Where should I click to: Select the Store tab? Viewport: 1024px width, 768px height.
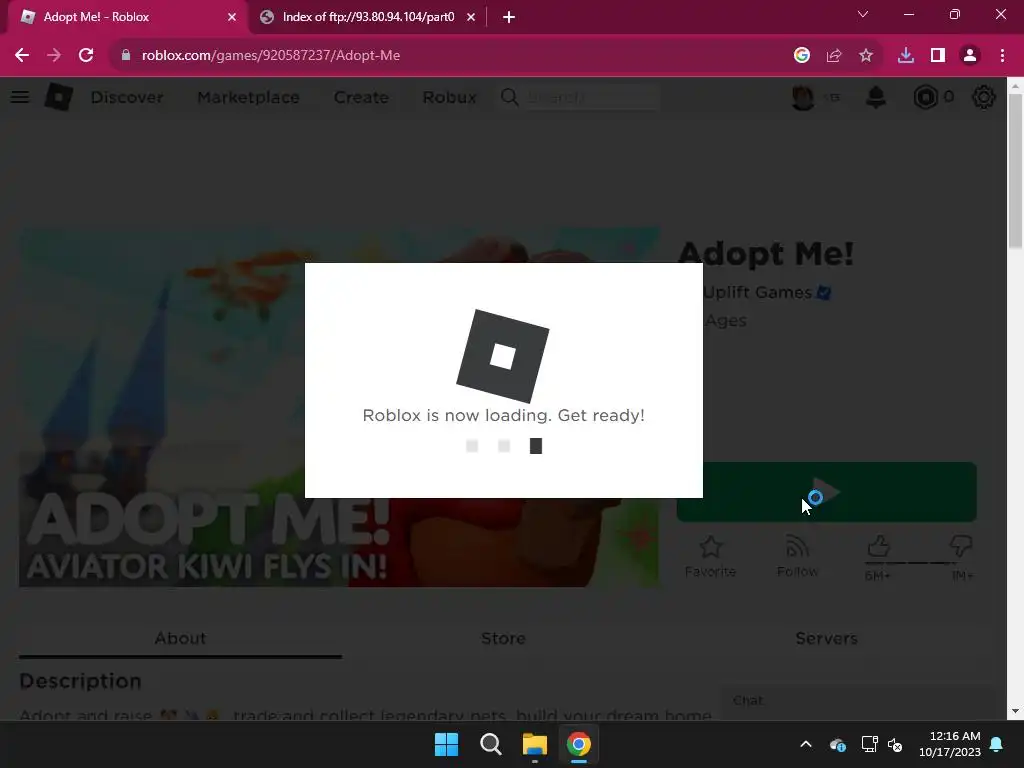tap(504, 639)
